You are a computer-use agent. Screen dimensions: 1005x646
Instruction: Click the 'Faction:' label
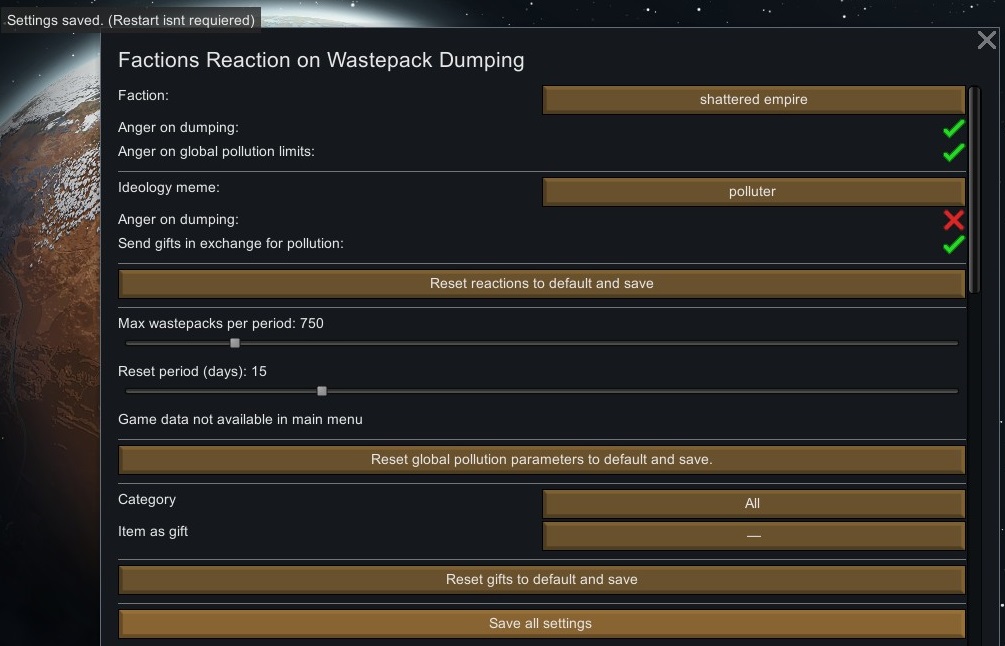(144, 95)
